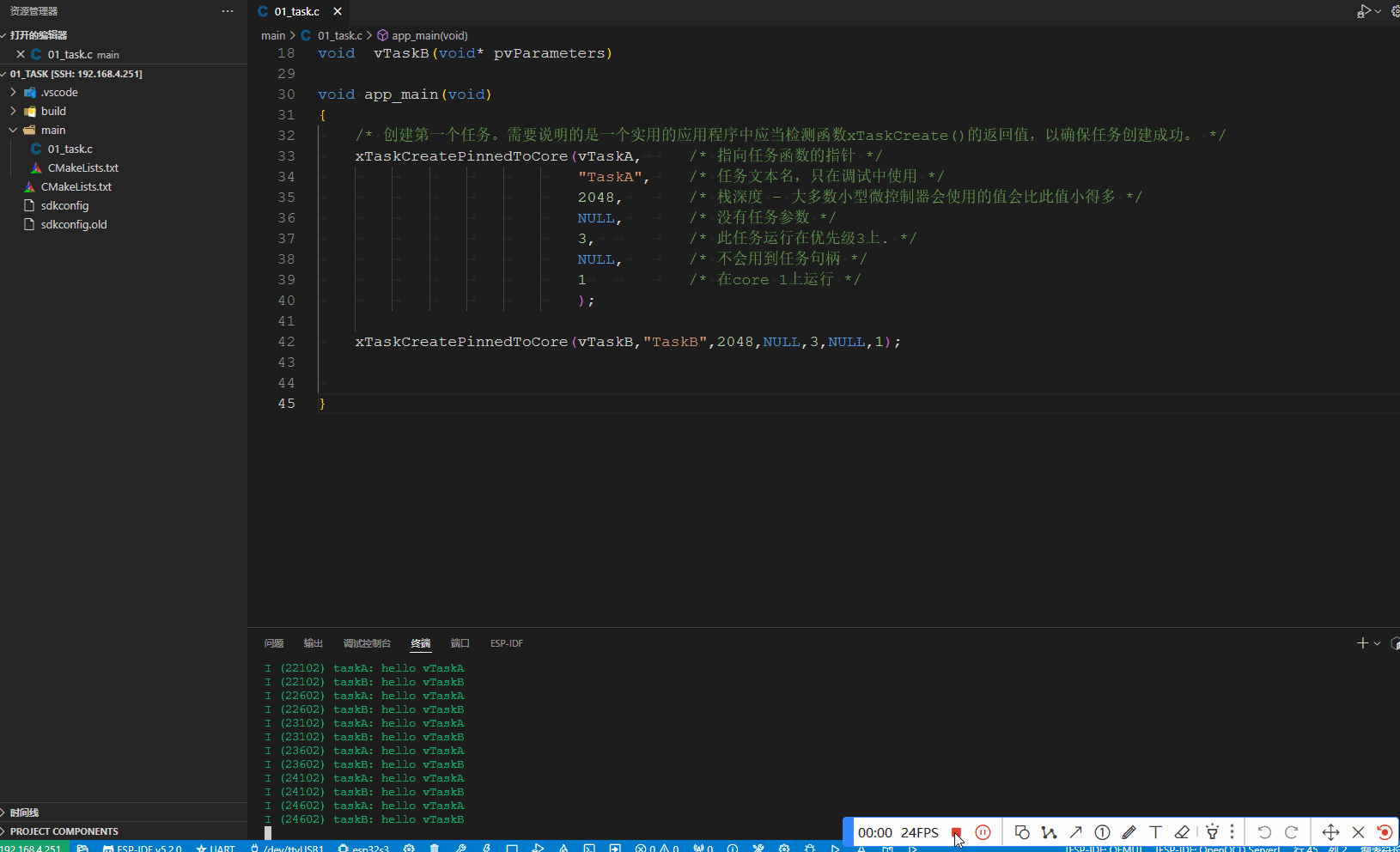Screen dimensions: 1400x852
Task: Restart the recording with the red circular icon
Action: pos(1385,832)
